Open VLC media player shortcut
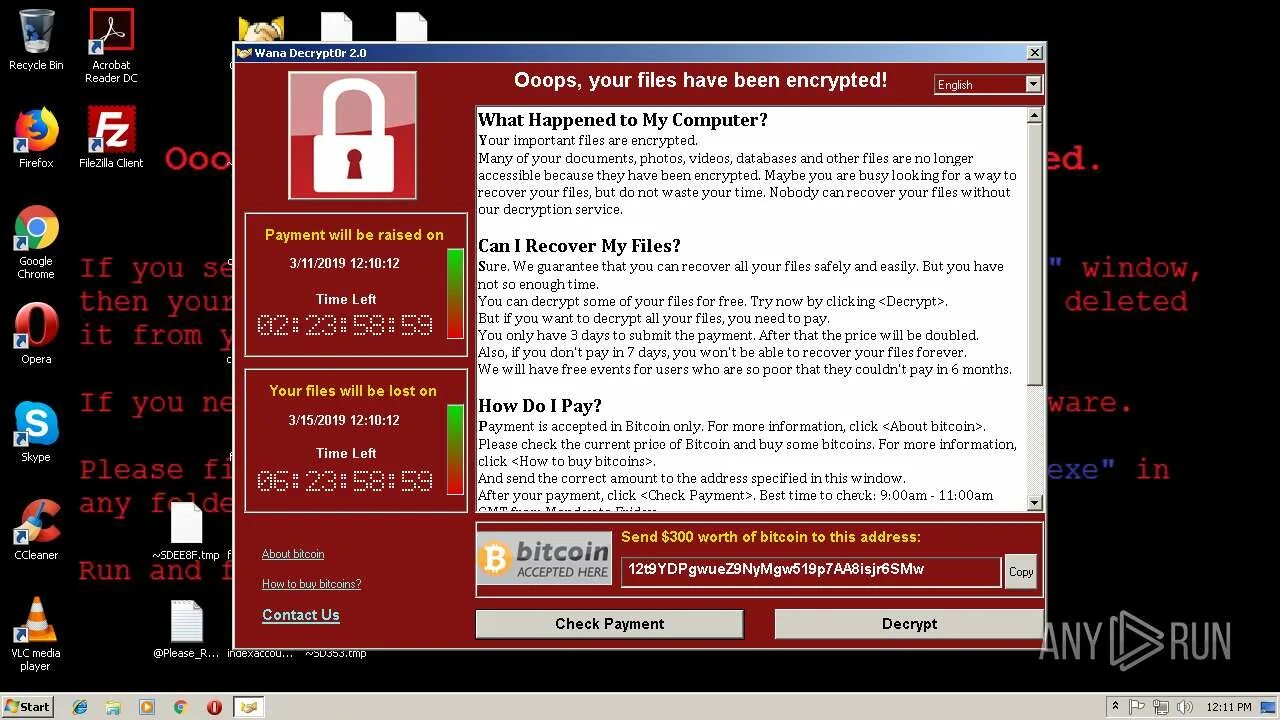1280x720 pixels. [36, 635]
